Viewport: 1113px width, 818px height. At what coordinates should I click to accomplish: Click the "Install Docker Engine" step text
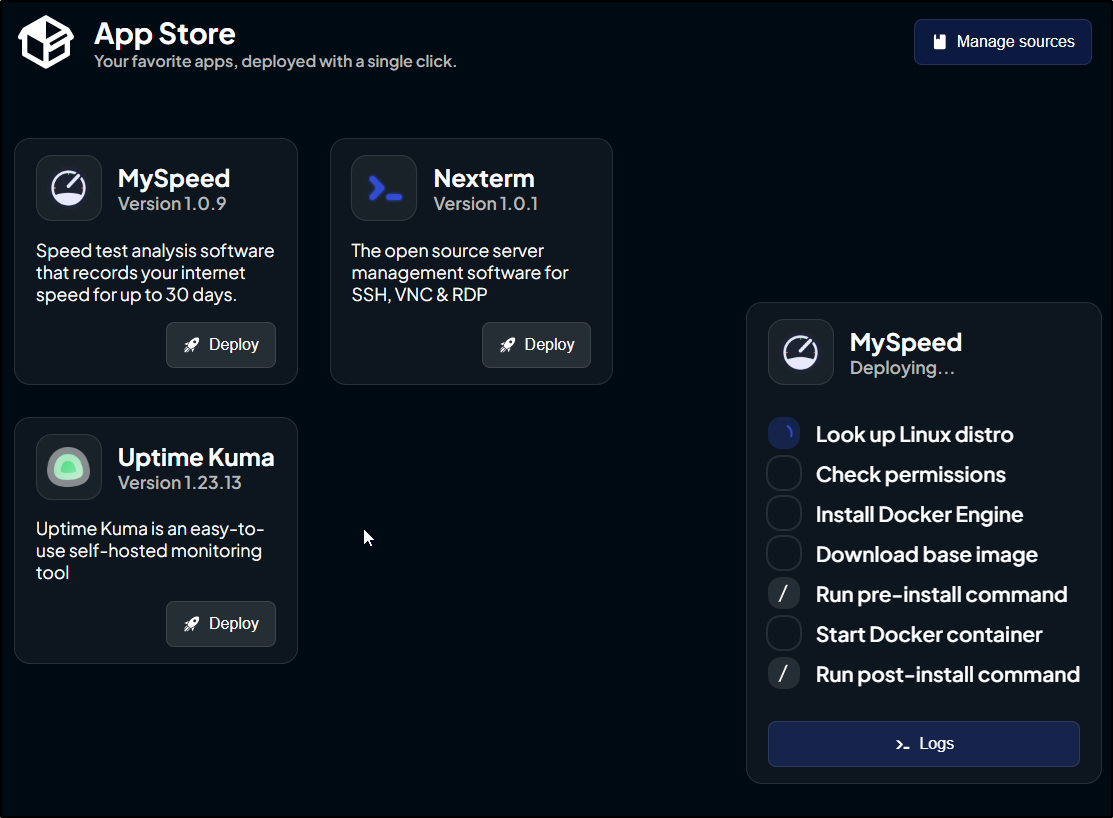click(919, 514)
